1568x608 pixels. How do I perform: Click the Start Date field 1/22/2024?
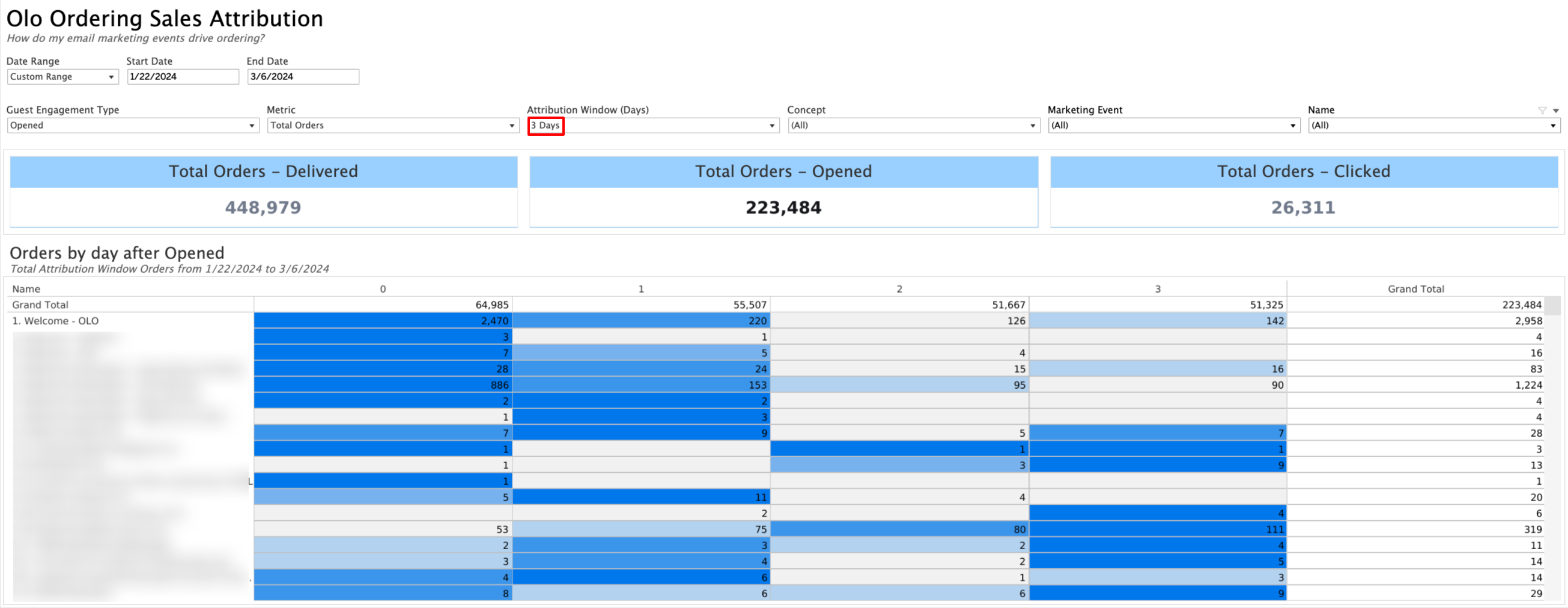(x=183, y=77)
